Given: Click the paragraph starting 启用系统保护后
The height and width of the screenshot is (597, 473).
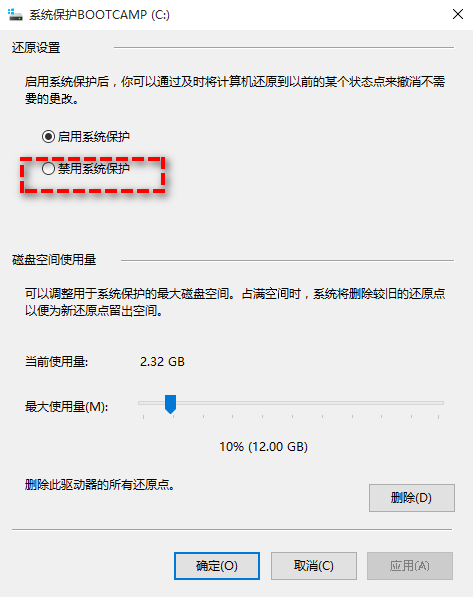Looking at the screenshot, I should (235, 90).
